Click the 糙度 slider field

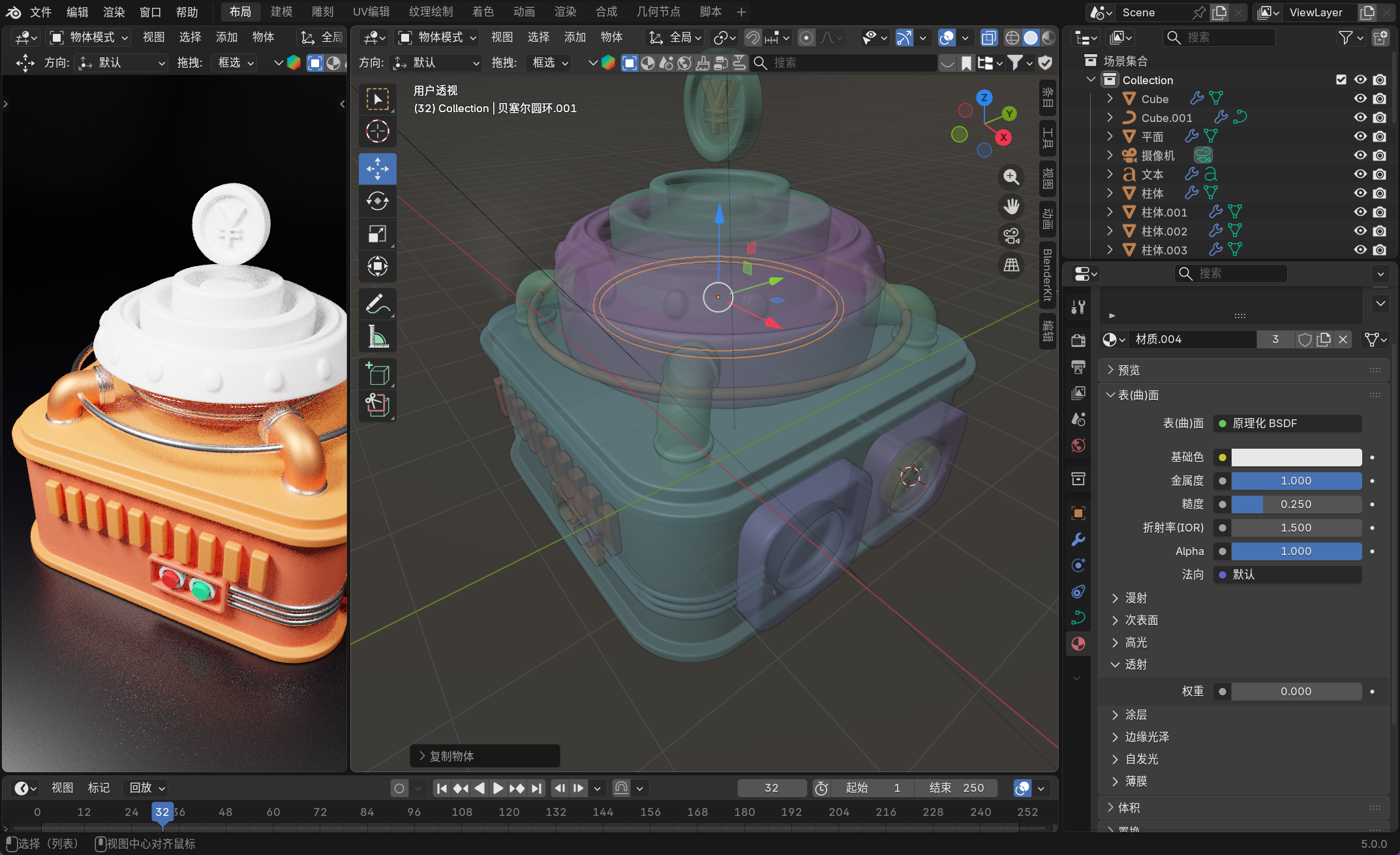tap(1296, 504)
